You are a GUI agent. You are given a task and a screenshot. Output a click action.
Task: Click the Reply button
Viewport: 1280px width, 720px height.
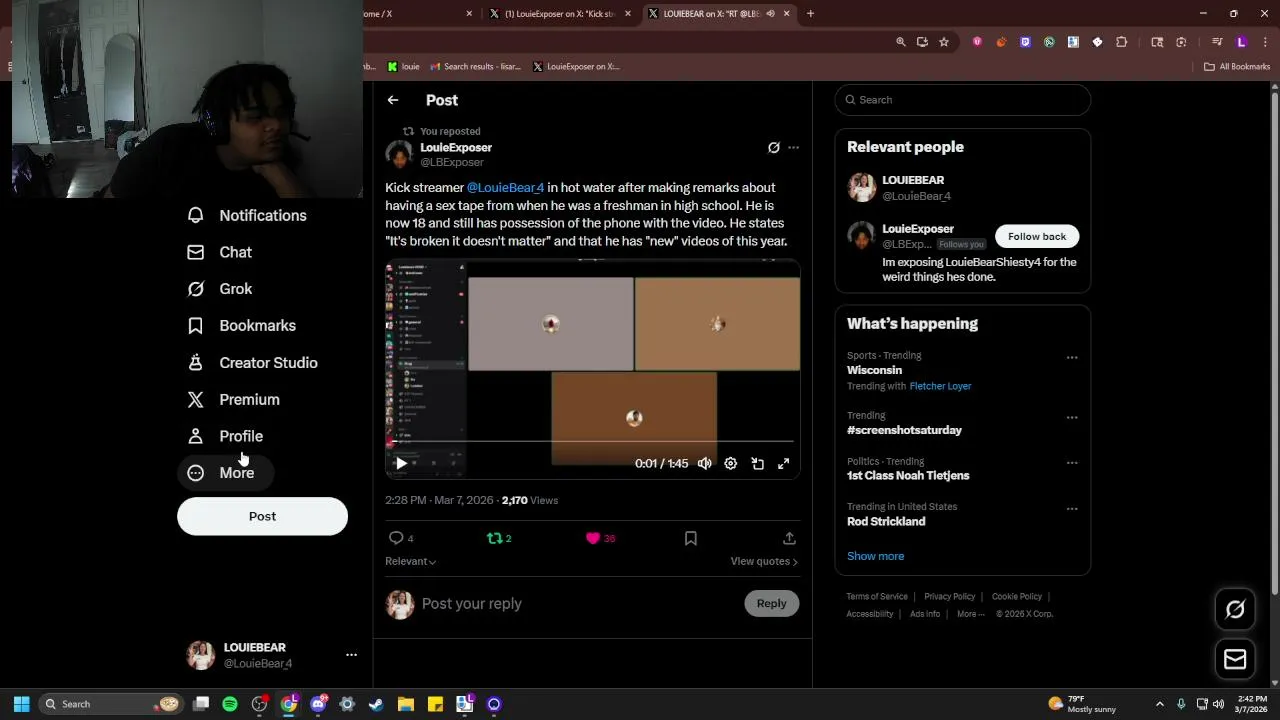coord(771,603)
